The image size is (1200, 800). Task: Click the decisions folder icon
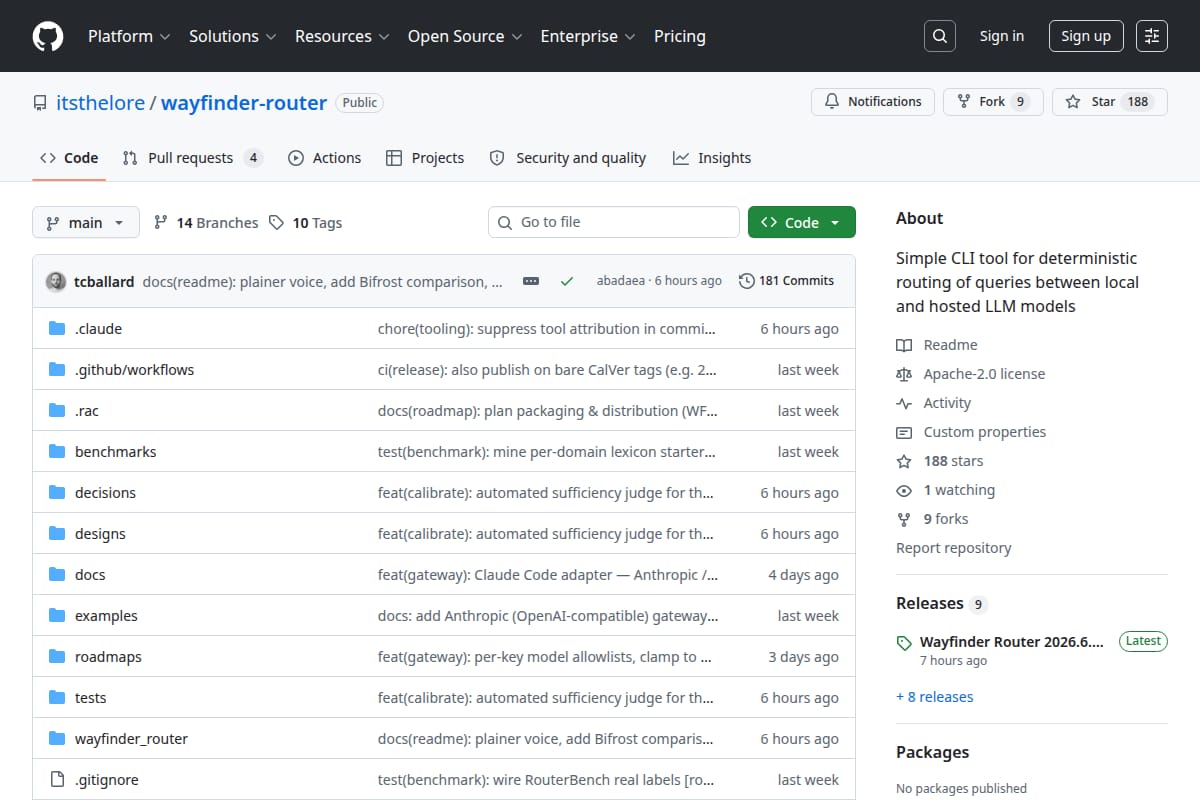coord(57,493)
